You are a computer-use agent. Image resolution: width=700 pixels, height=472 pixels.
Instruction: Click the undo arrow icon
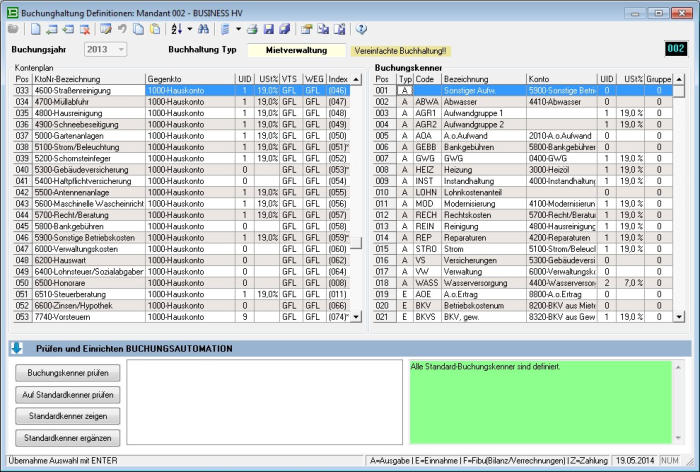[122, 29]
